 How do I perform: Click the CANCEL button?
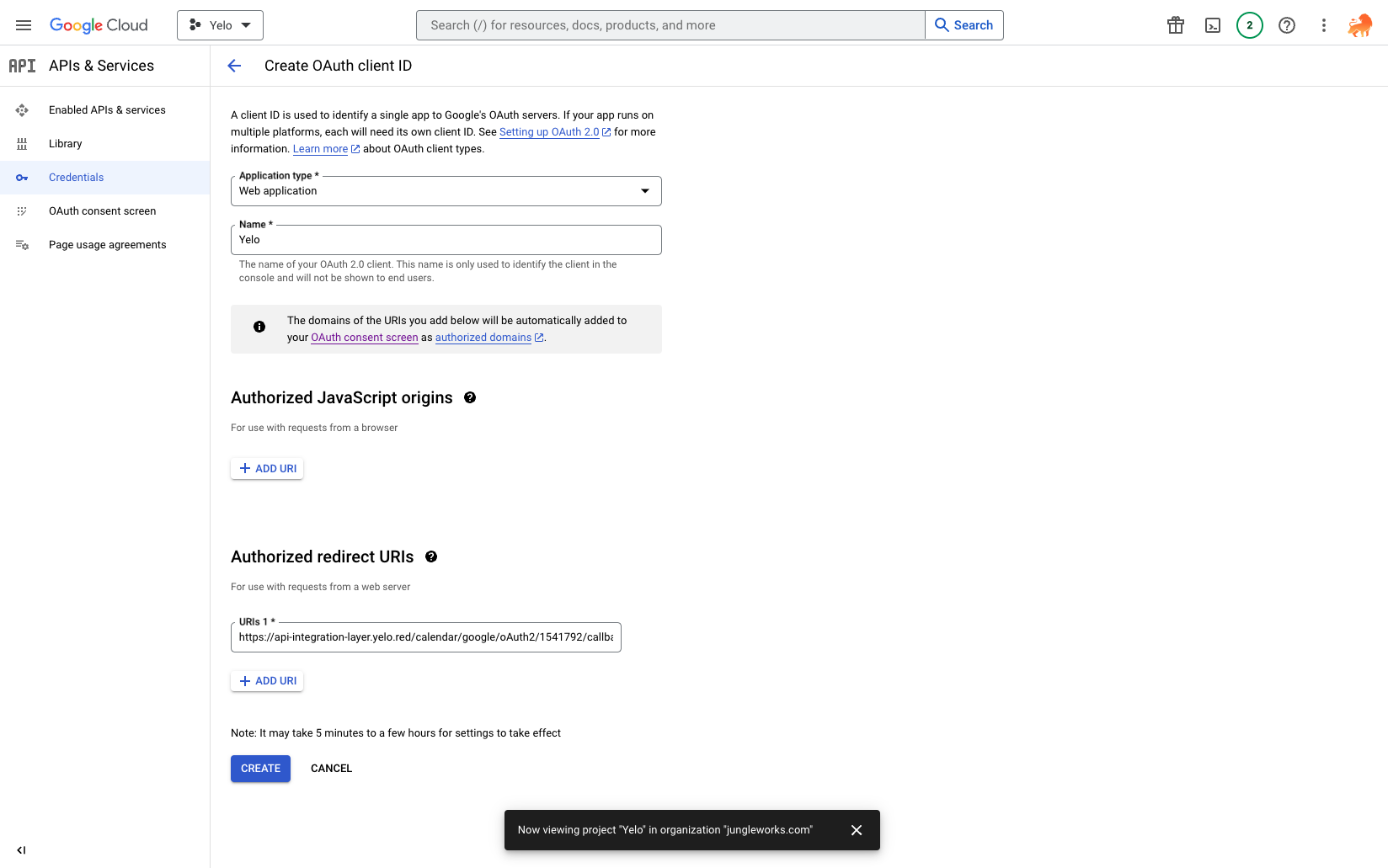(332, 769)
